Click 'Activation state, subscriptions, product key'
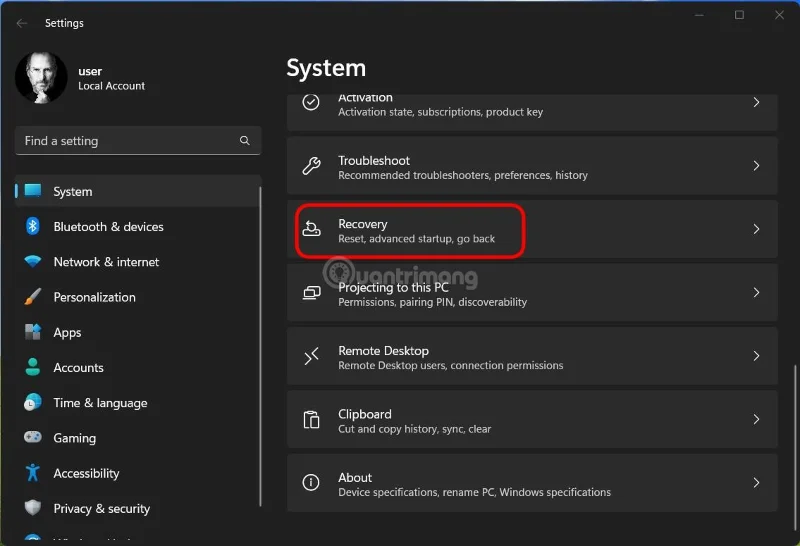800x546 pixels. pos(440,112)
